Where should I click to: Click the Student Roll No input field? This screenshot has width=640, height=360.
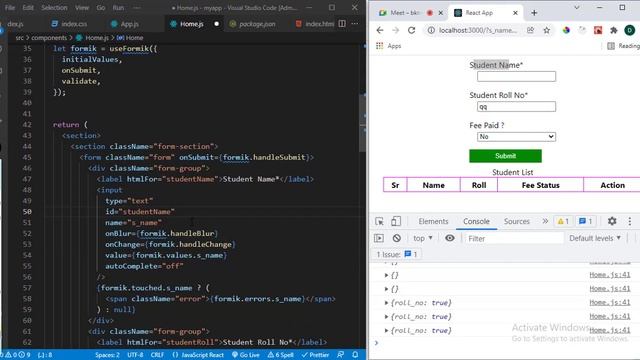[x=516, y=107]
